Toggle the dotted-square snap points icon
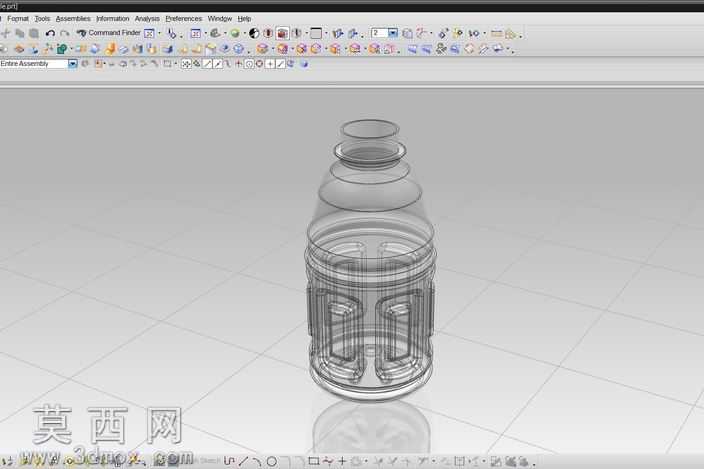This screenshot has width=704, height=469. point(186,64)
